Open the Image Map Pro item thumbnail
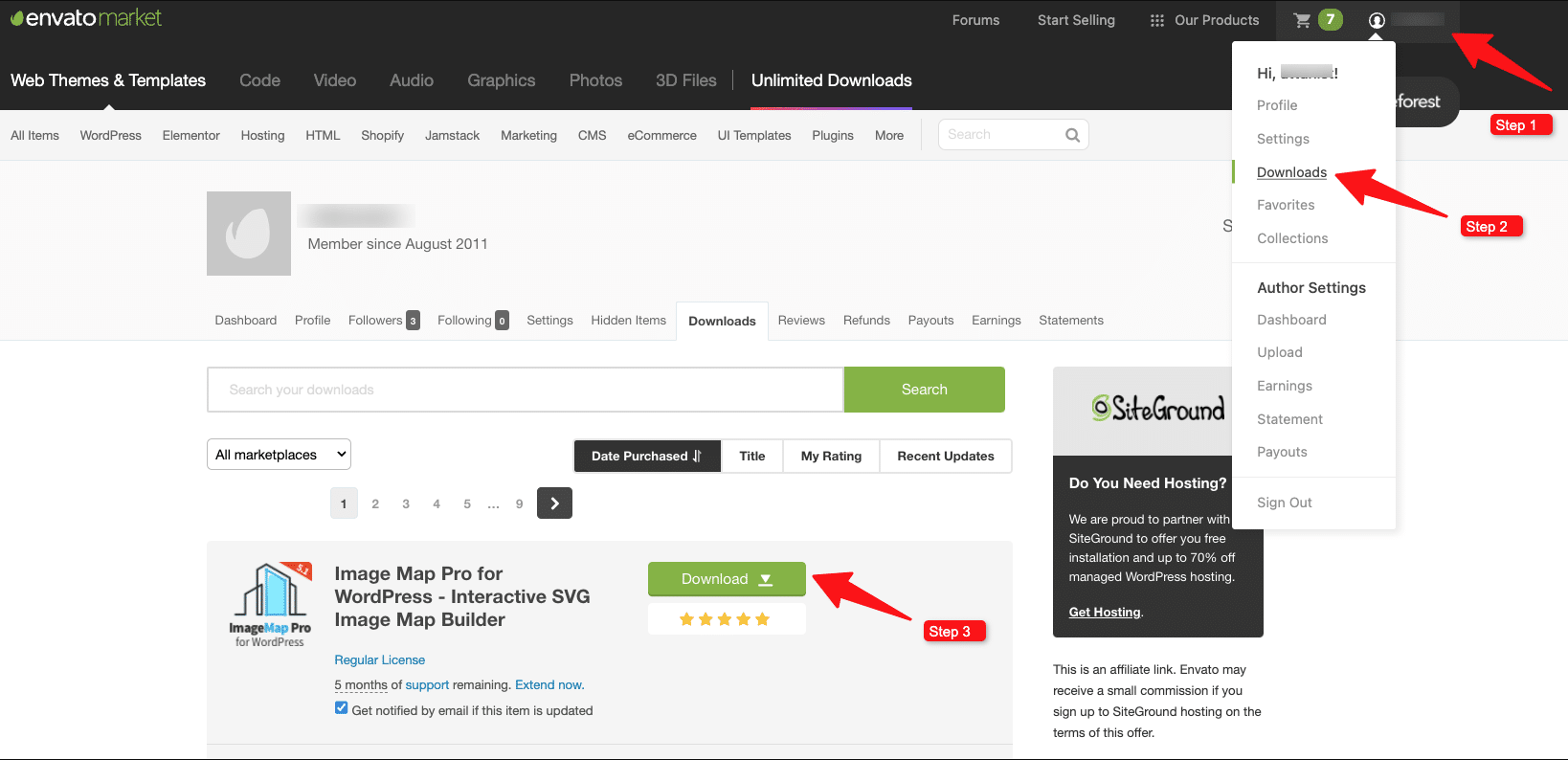This screenshot has width=1568, height=760. [270, 605]
